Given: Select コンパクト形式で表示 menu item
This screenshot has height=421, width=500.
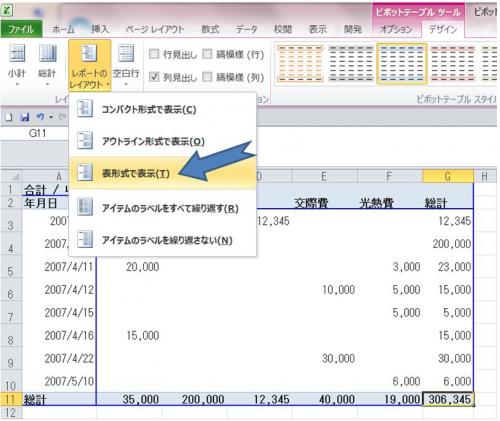Looking at the screenshot, I should (x=162, y=109).
